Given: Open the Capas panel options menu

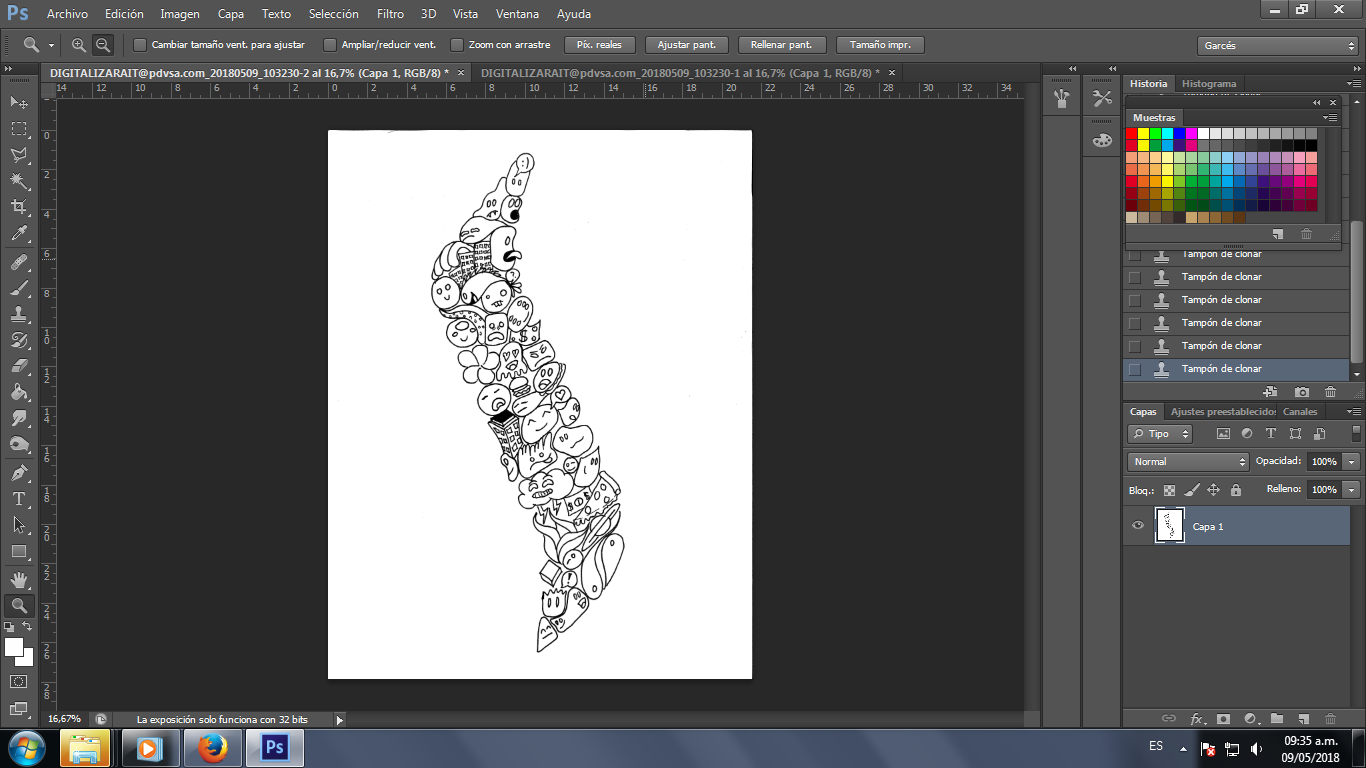Looking at the screenshot, I should [x=1353, y=412].
